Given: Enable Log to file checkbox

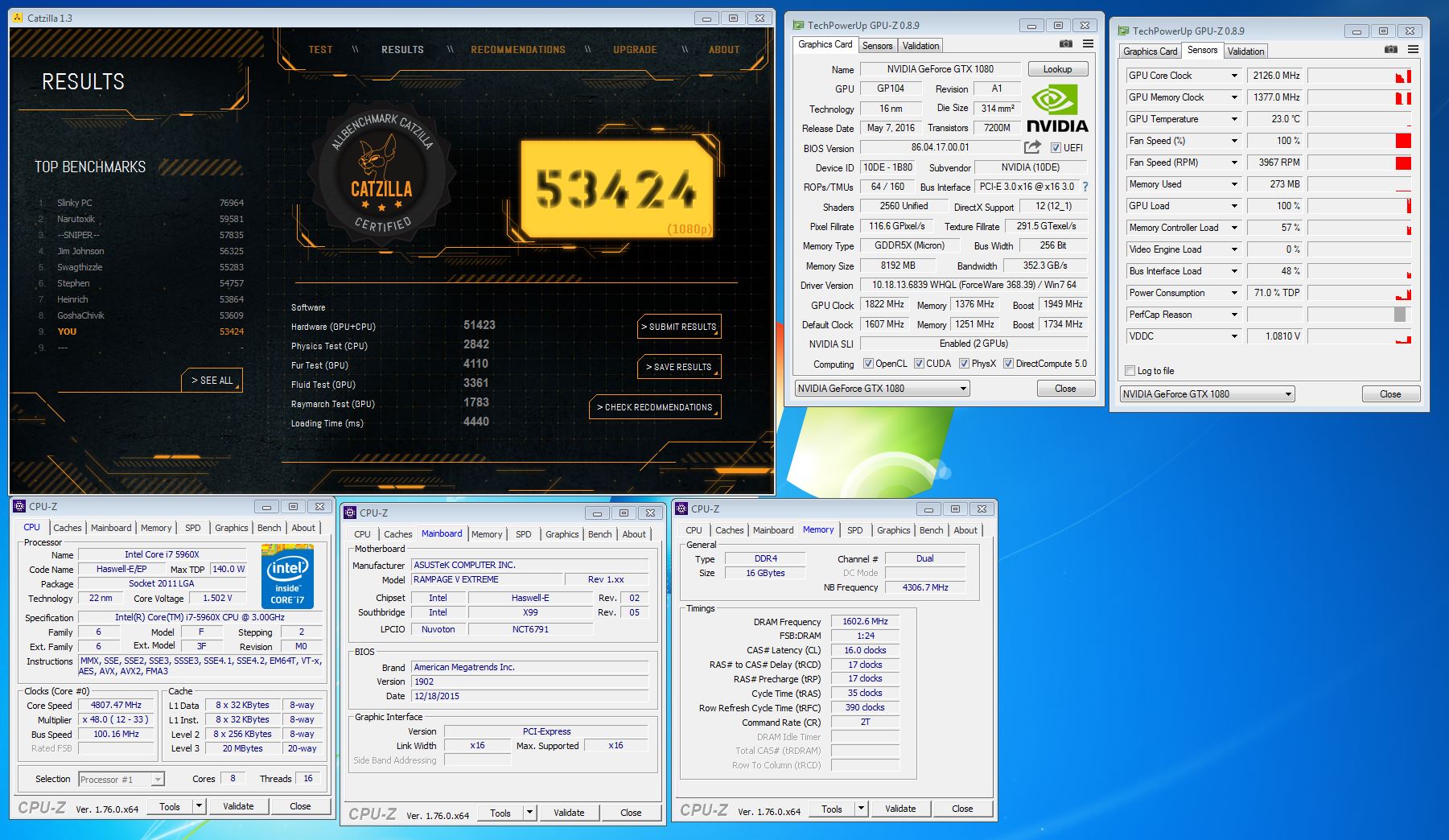Looking at the screenshot, I should pos(1130,371).
